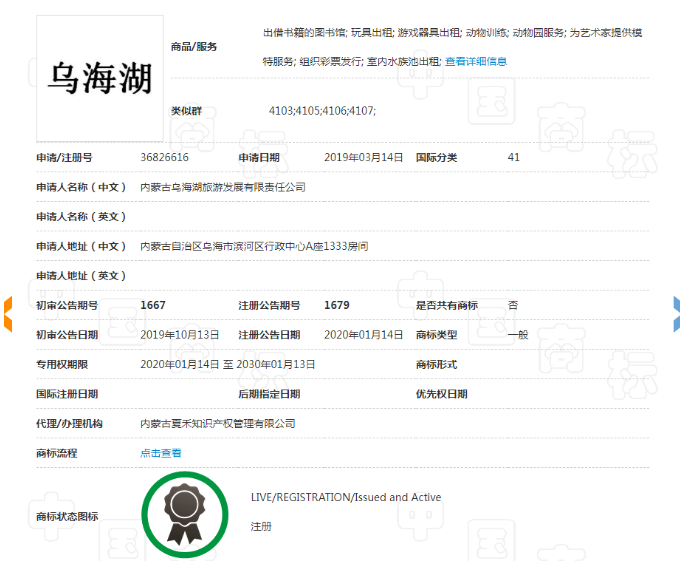Click the preliminary announcement date 2019年10月13日
The image size is (680, 585).
180,335
